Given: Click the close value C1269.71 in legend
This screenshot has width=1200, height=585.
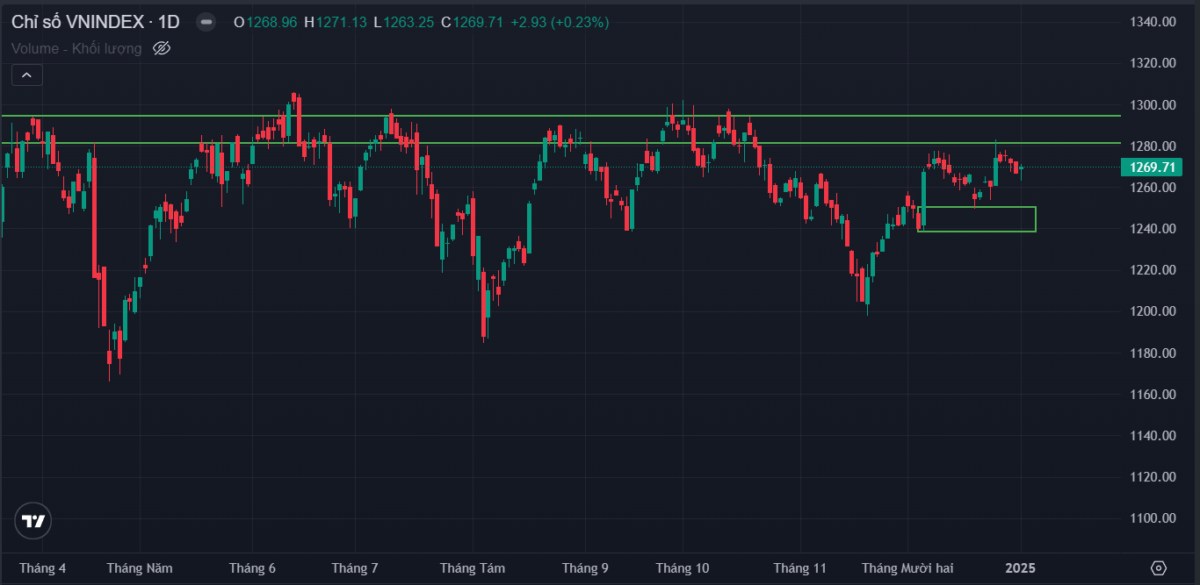Looking at the screenshot, I should click(x=471, y=22).
